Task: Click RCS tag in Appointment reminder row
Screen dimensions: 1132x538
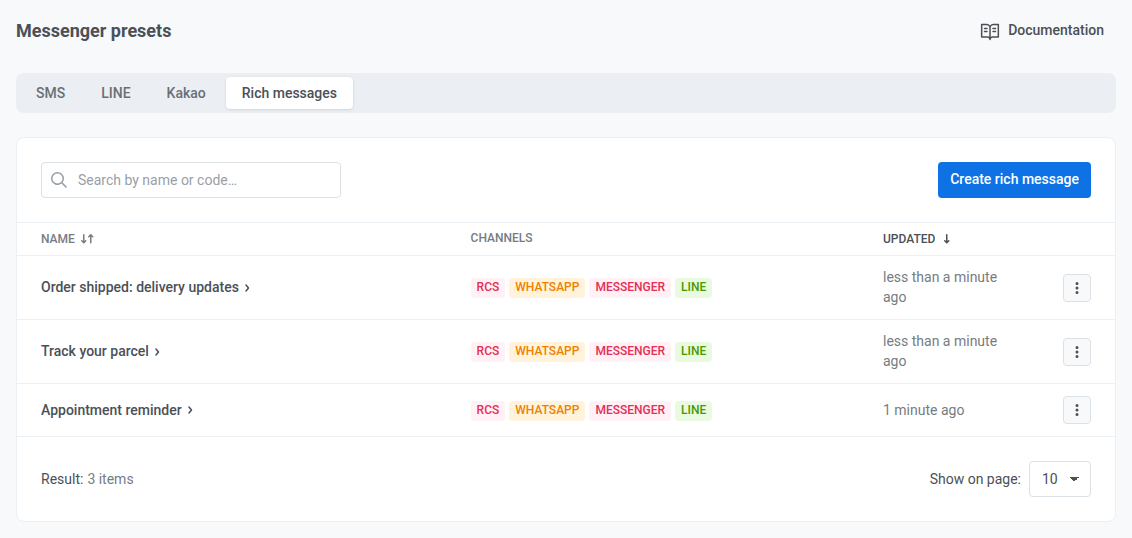Action: click(x=488, y=410)
